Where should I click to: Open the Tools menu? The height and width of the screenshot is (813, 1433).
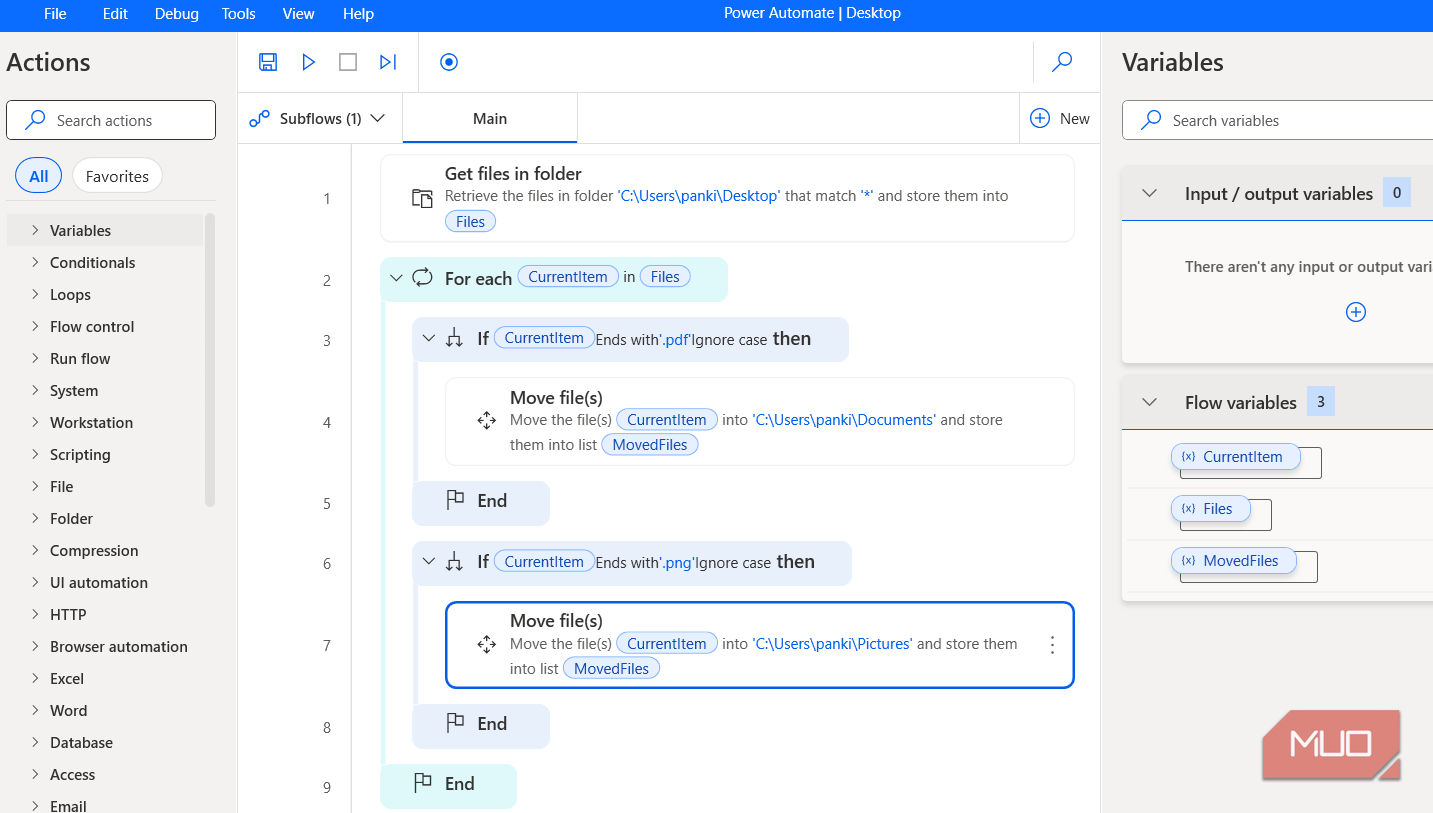pos(238,14)
